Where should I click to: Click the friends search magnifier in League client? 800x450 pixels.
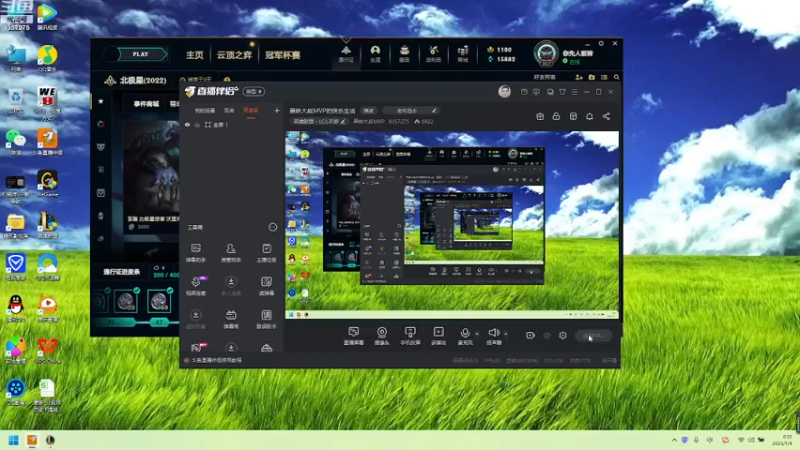coord(617,78)
